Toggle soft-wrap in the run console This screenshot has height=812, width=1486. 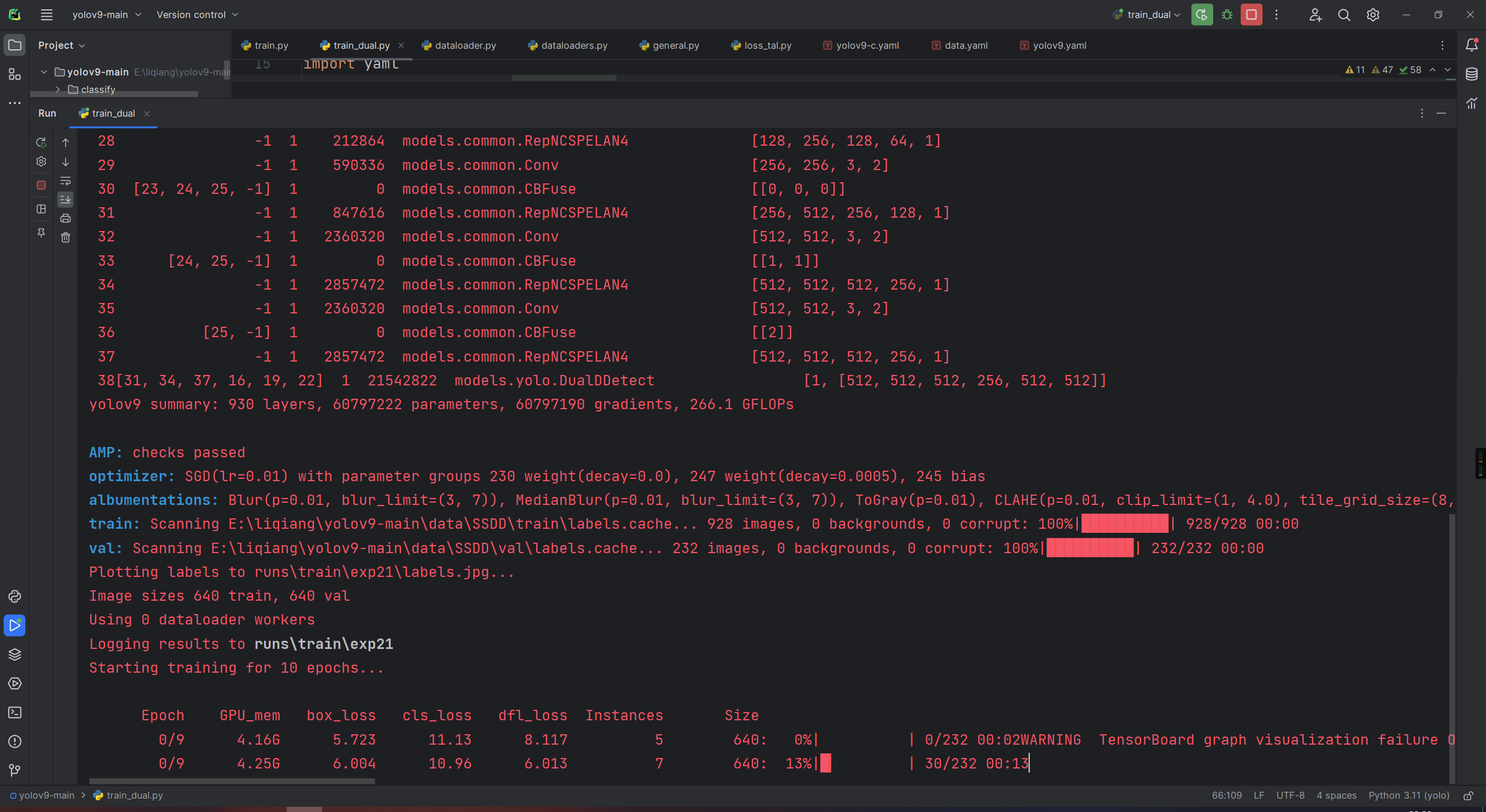click(x=66, y=181)
